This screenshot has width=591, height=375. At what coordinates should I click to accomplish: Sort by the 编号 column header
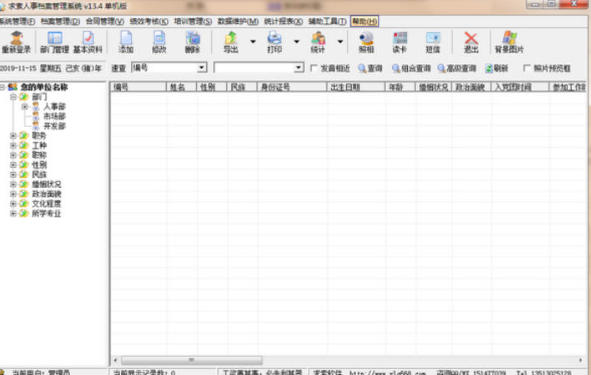tap(138, 87)
